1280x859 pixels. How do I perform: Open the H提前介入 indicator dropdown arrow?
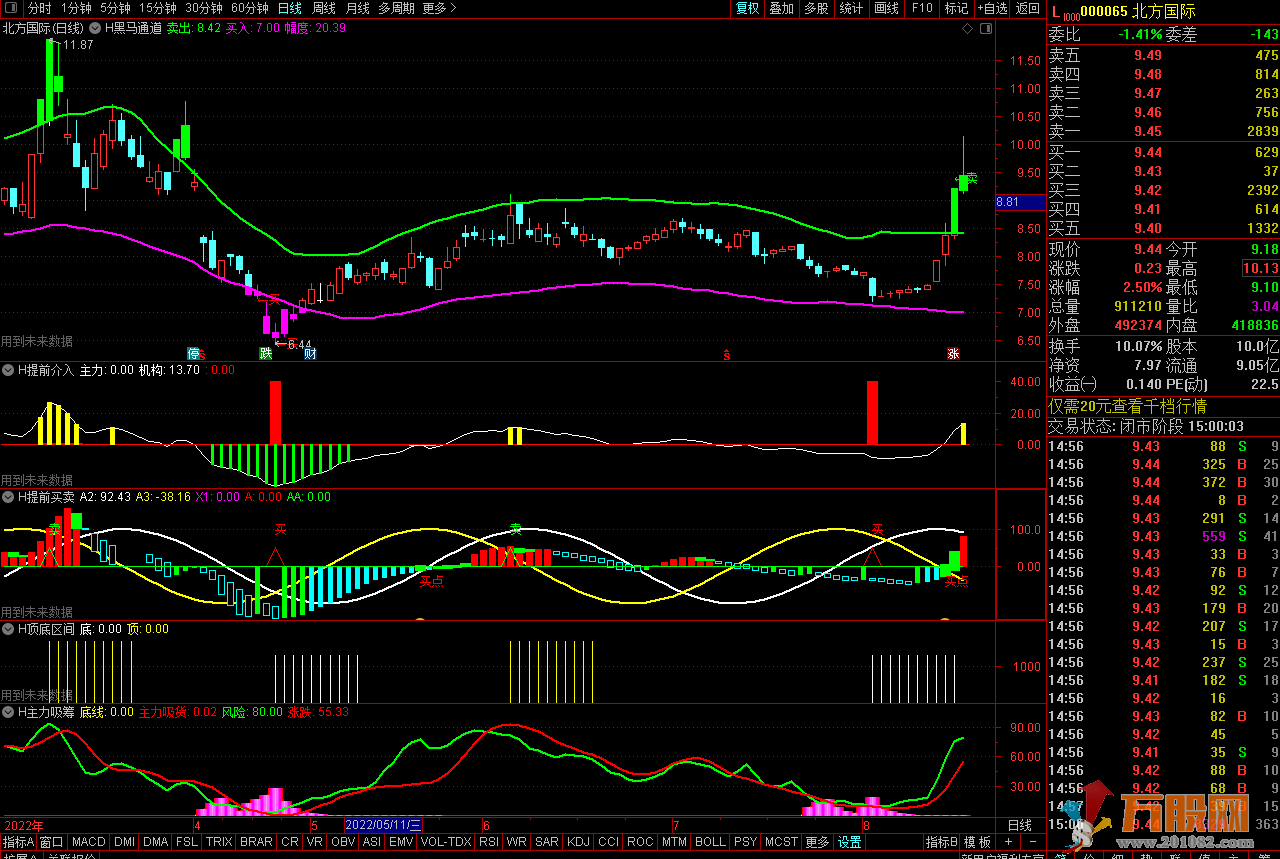9,369
